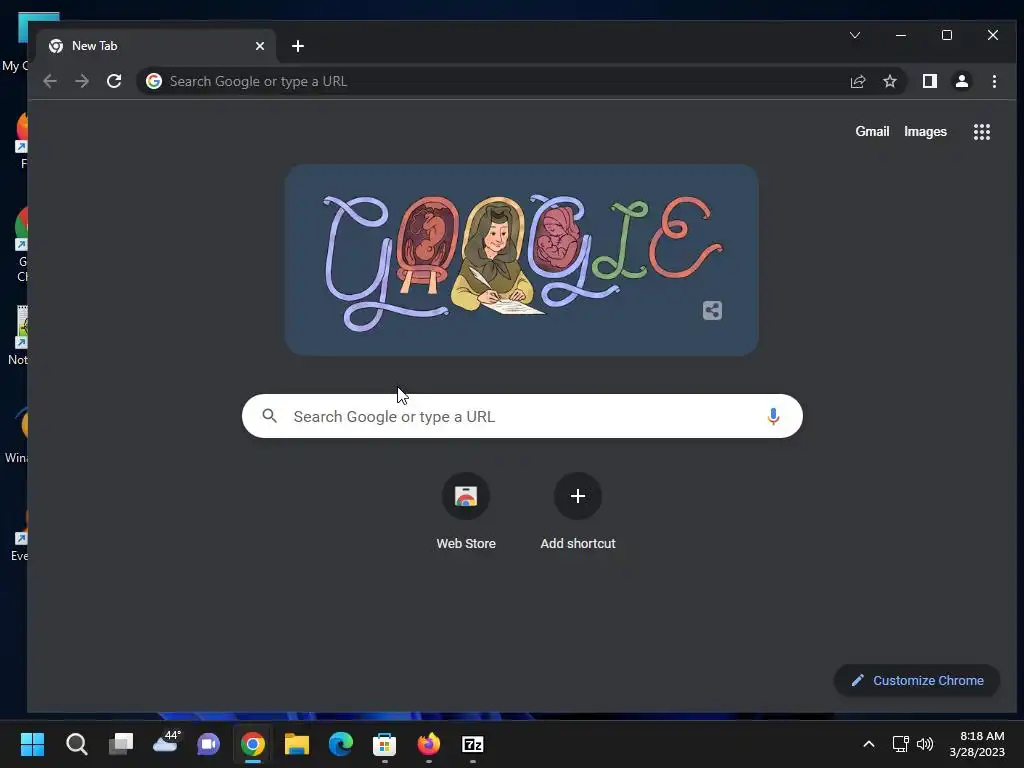The height and width of the screenshot is (768, 1024).
Task: Open the Gmail link
Action: tap(872, 131)
